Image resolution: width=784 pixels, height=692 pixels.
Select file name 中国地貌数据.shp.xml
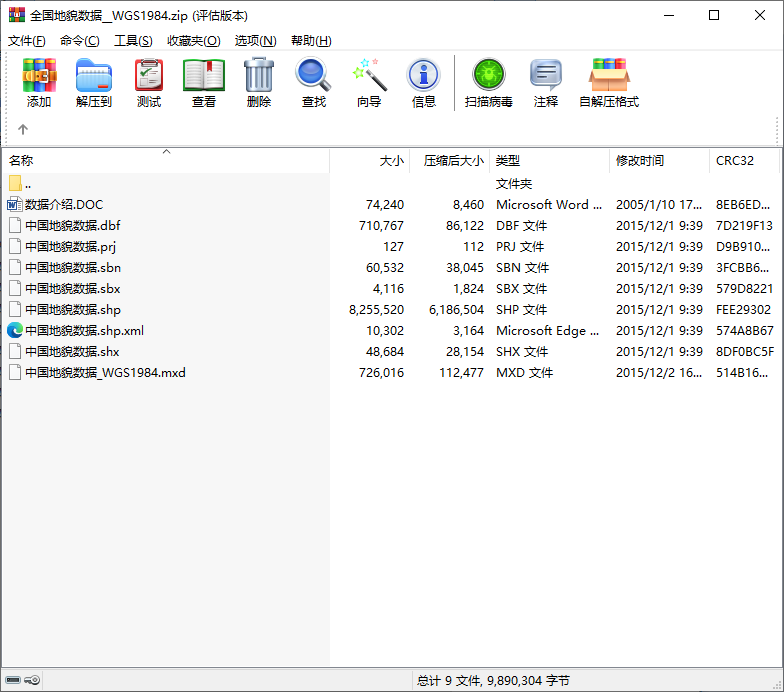click(x=84, y=330)
